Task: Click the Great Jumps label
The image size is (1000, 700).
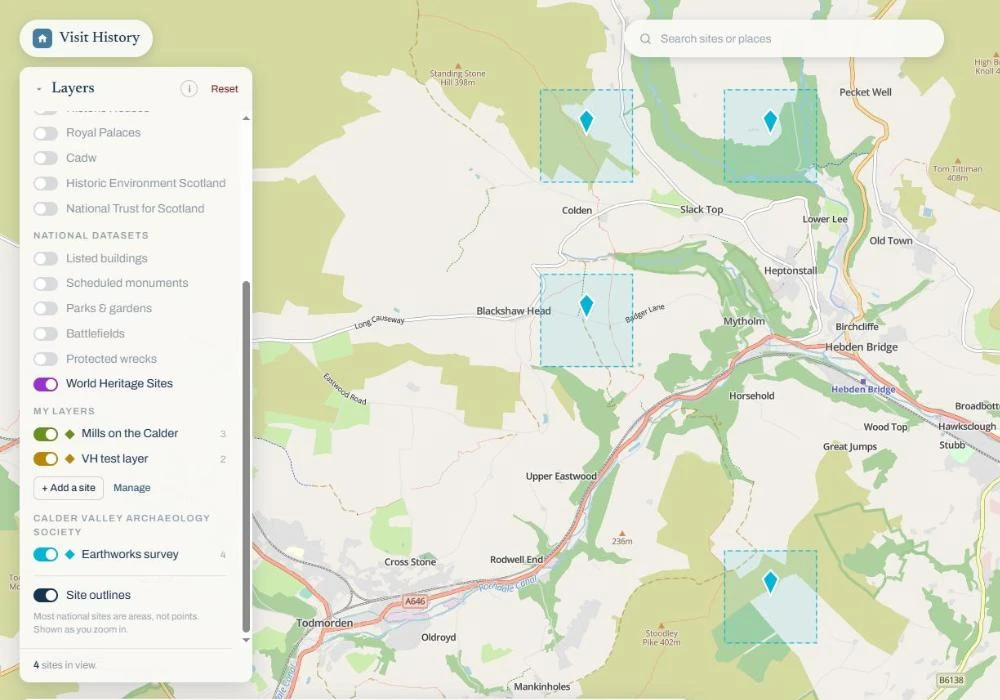Action: [849, 447]
